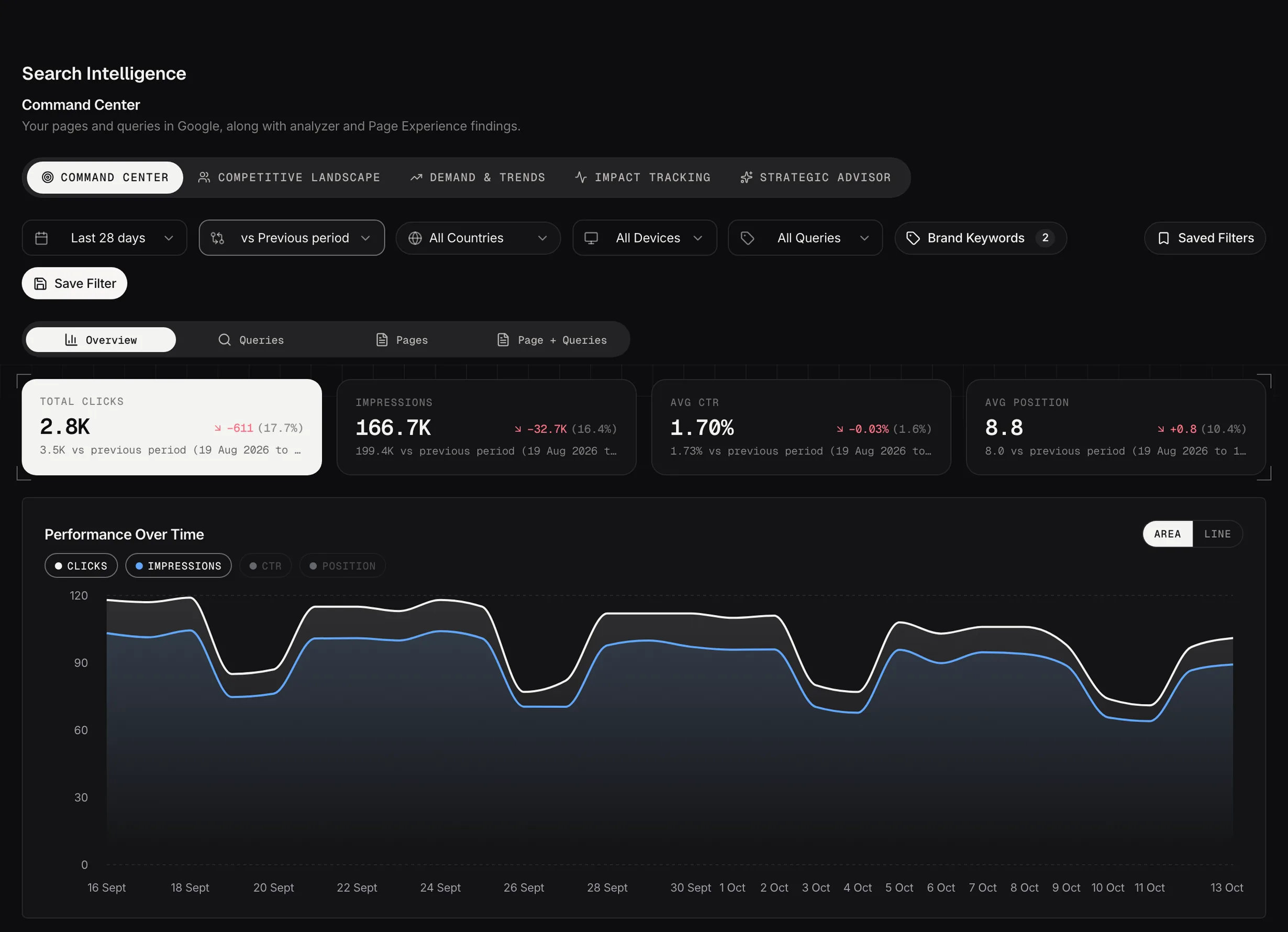
Task: Toggle the IMPRESSIONS series chip
Action: pos(179,565)
